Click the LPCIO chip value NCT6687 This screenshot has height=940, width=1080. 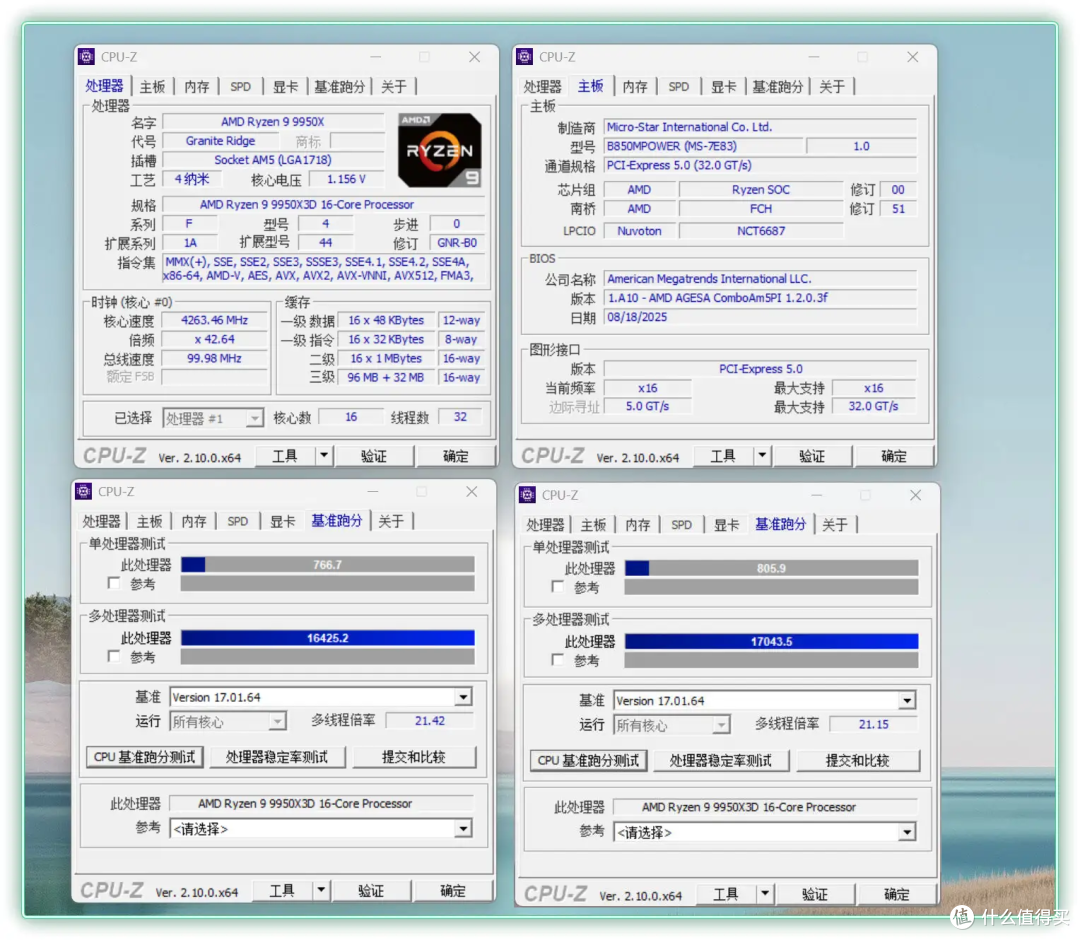pos(761,231)
